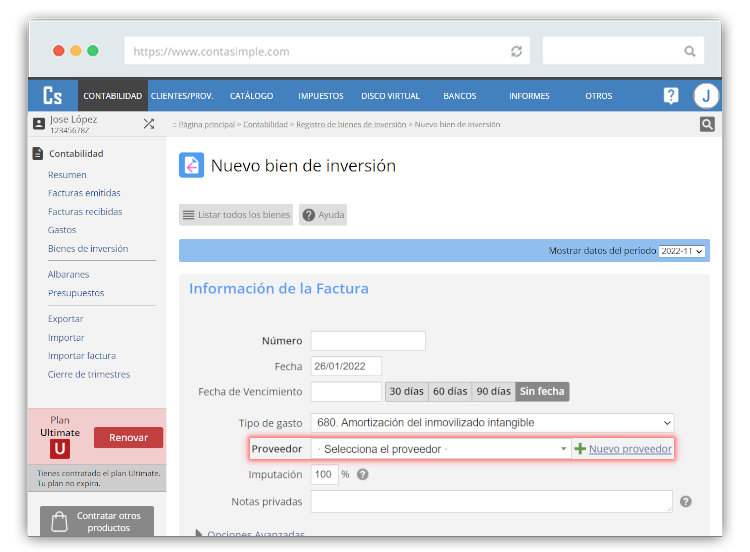Open Importar in the sidebar
The height and width of the screenshot is (552, 750).
(66, 338)
